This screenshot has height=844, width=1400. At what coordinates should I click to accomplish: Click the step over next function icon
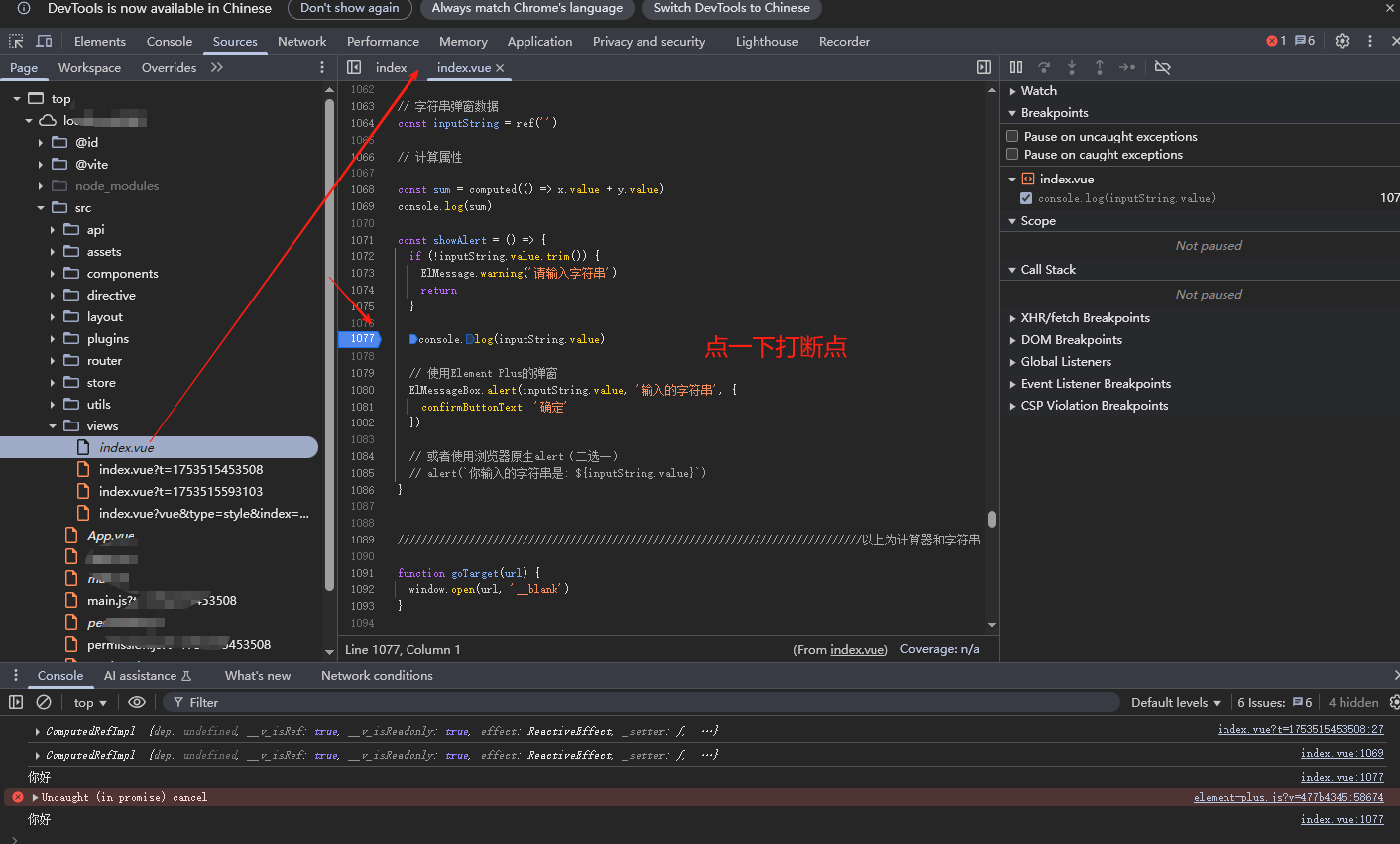pos(1044,67)
